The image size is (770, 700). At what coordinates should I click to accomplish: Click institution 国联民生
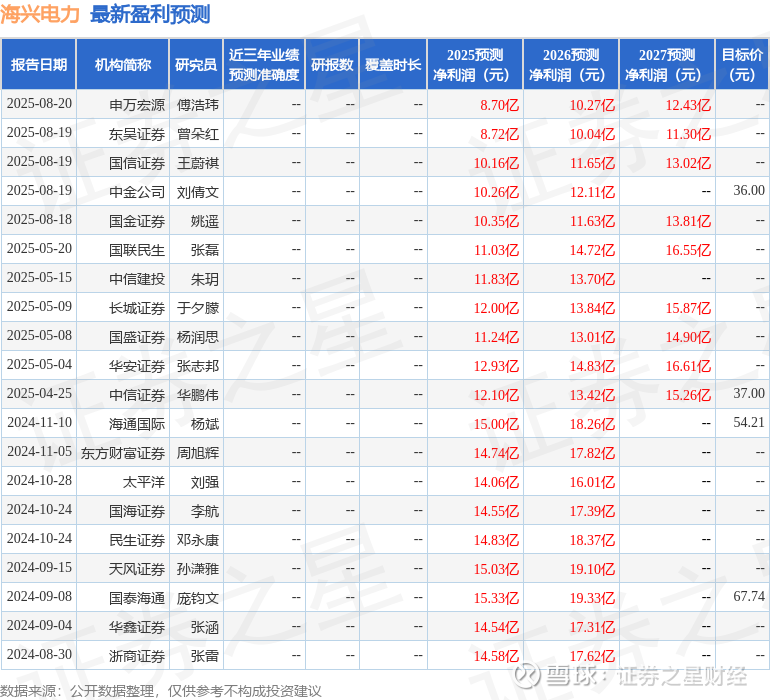(137, 250)
